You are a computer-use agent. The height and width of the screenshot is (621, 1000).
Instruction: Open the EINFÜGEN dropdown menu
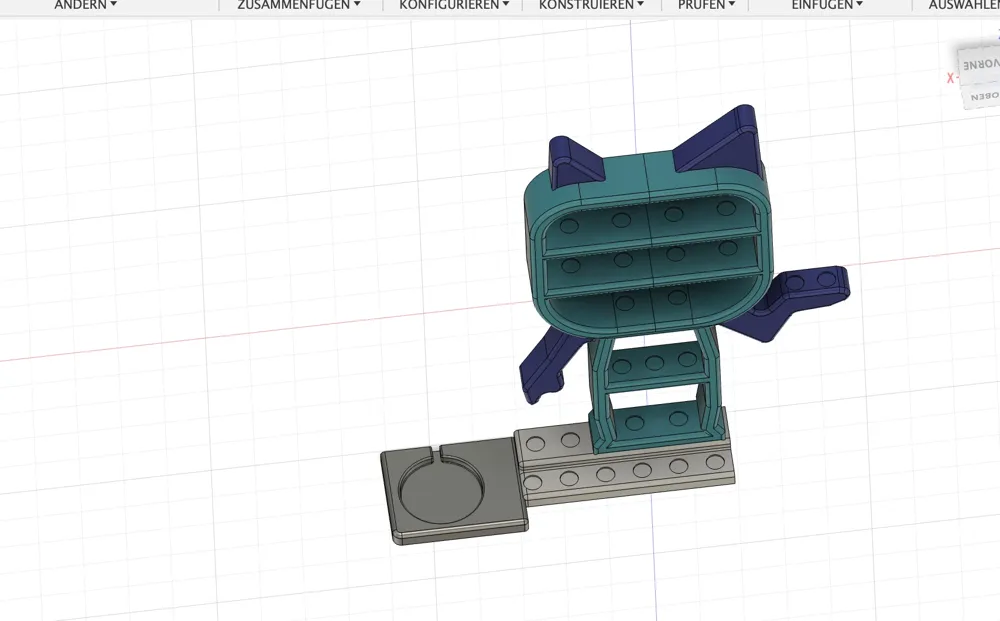[827, 4]
